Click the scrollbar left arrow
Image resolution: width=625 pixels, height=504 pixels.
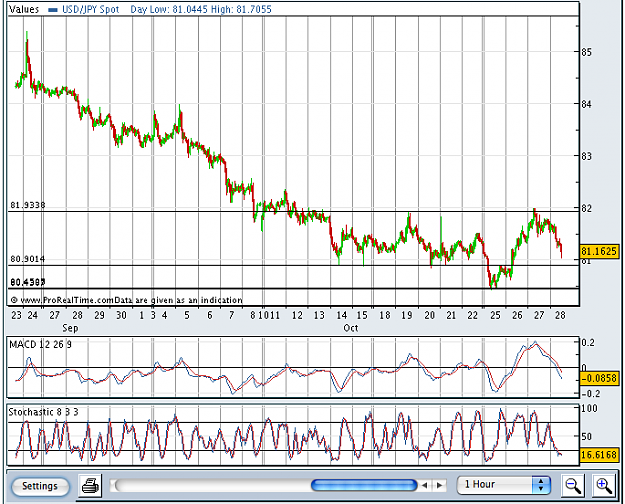point(425,485)
